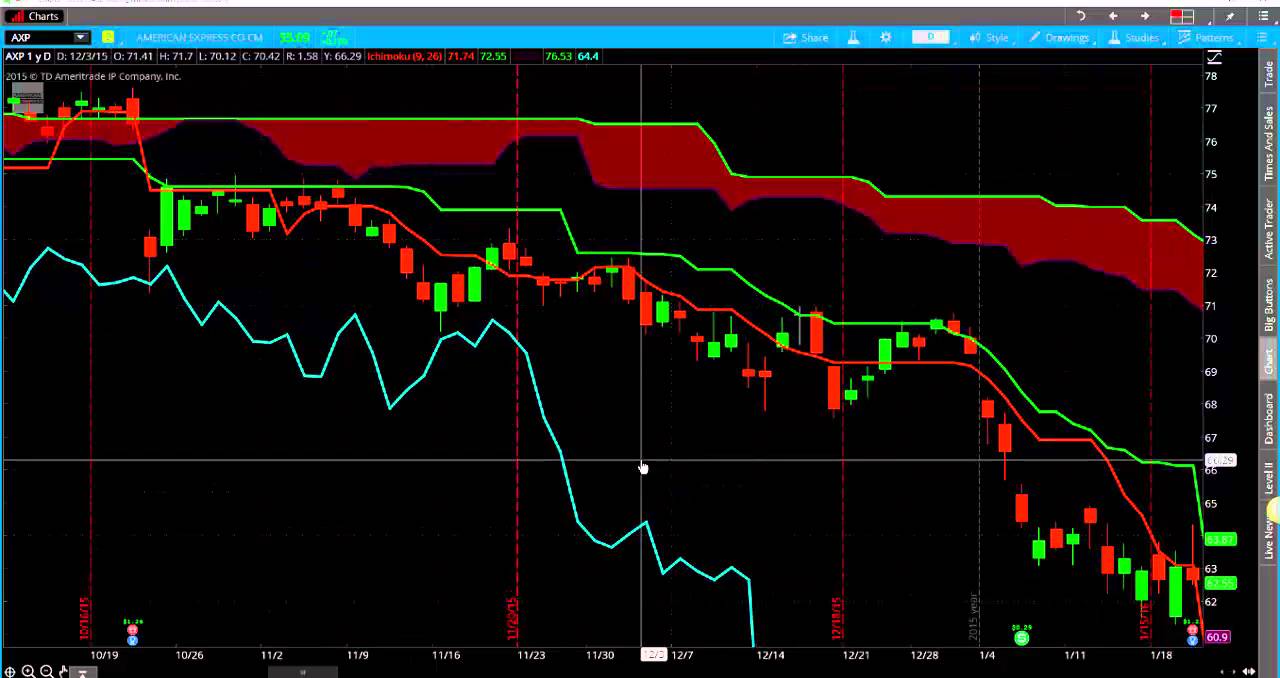The height and width of the screenshot is (678, 1280).
Task: Click the horizontal chart scrollbar thumb
Action: pos(301,673)
